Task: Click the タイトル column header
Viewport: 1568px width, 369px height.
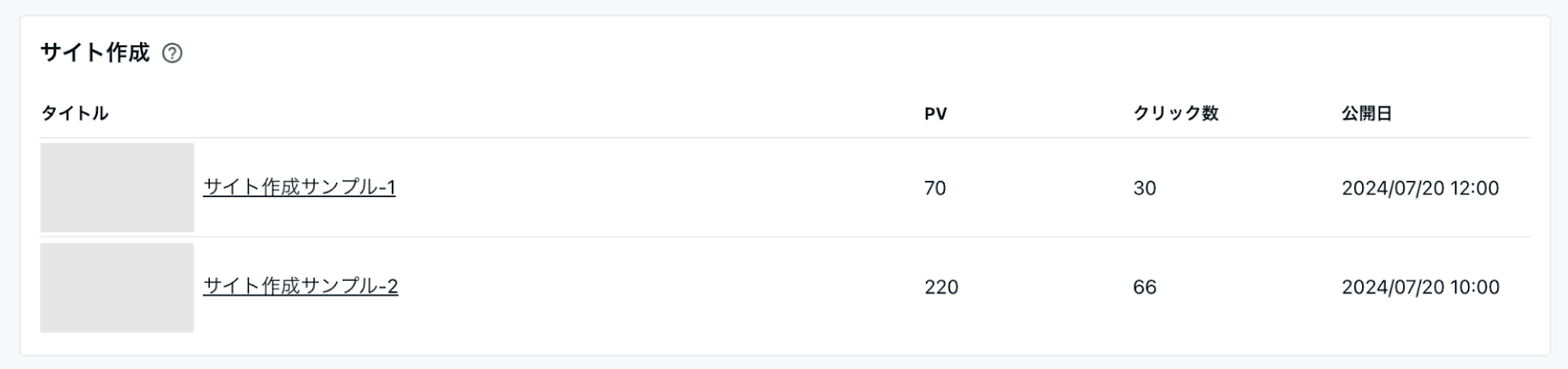Action: coord(74,114)
